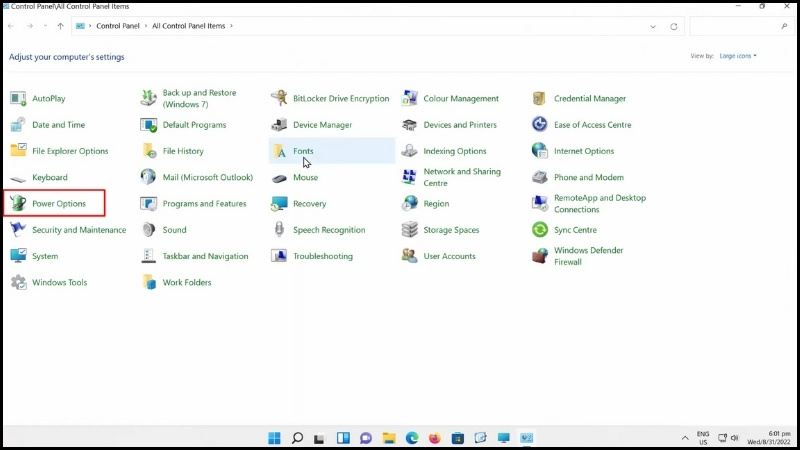Image resolution: width=800 pixels, height=450 pixels.
Task: Click the Default Programs icon
Action: point(148,124)
